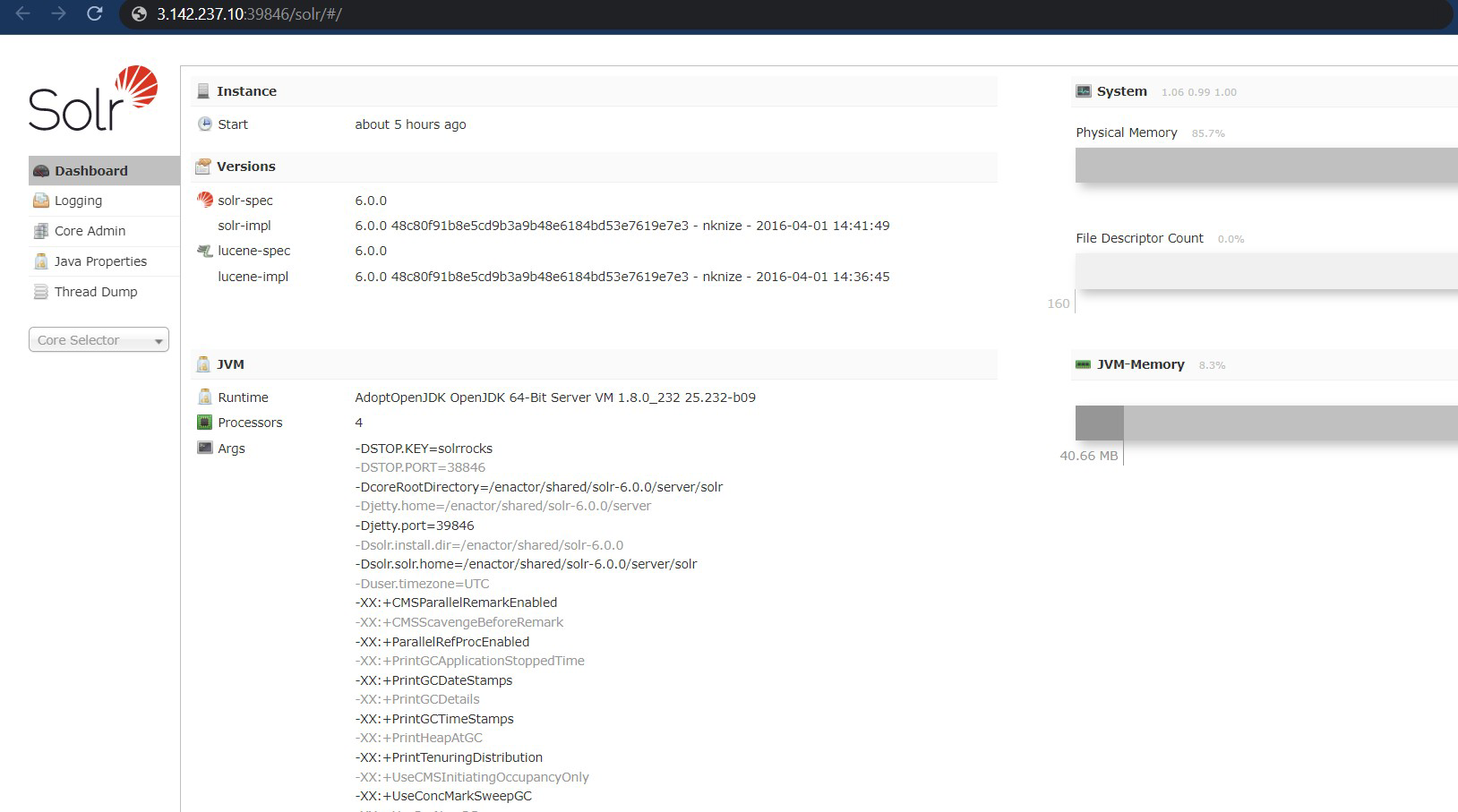Image resolution: width=1458 pixels, height=812 pixels.
Task: Expand the Versions section header
Action: pos(244,167)
